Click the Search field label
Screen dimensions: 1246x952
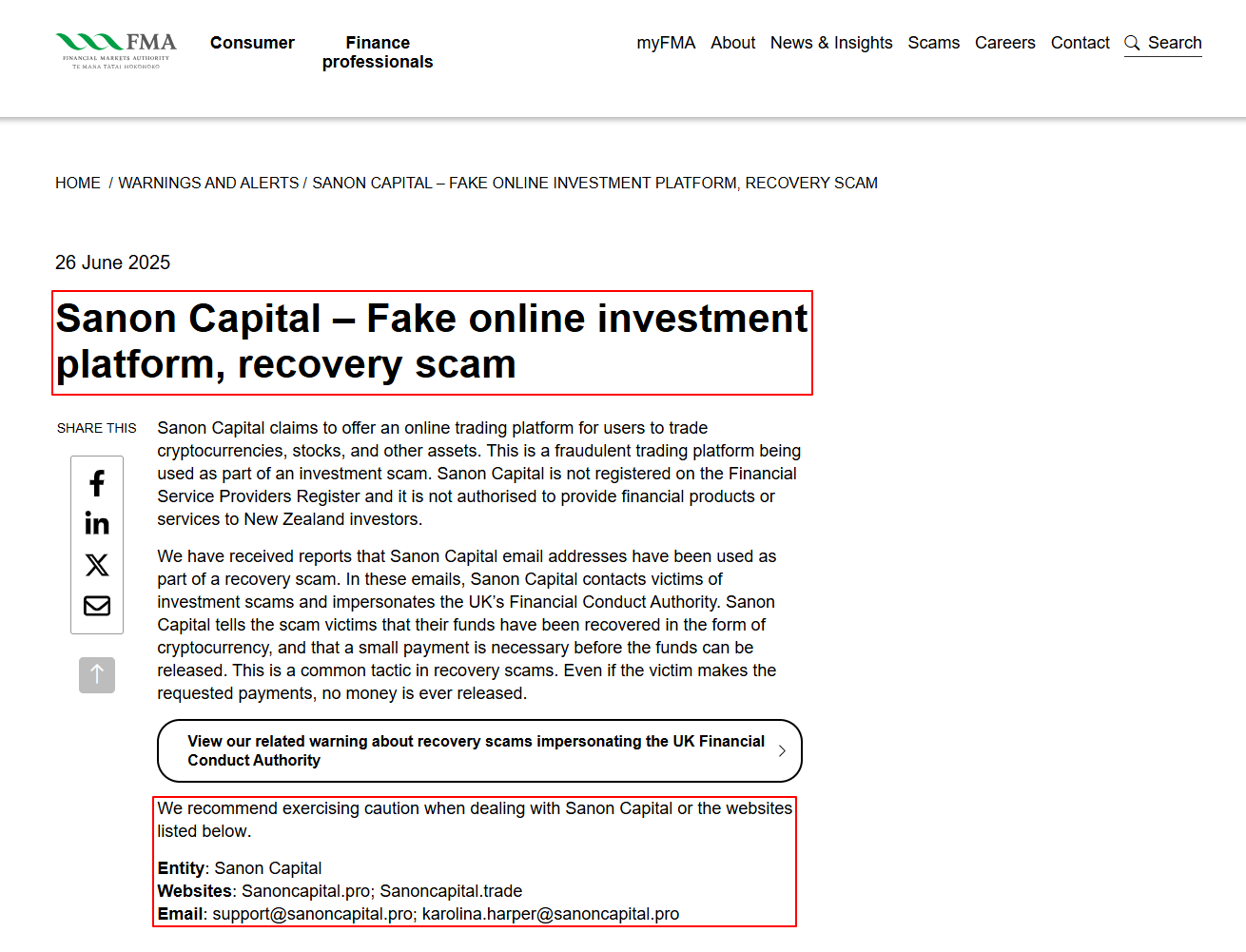pos(1175,43)
